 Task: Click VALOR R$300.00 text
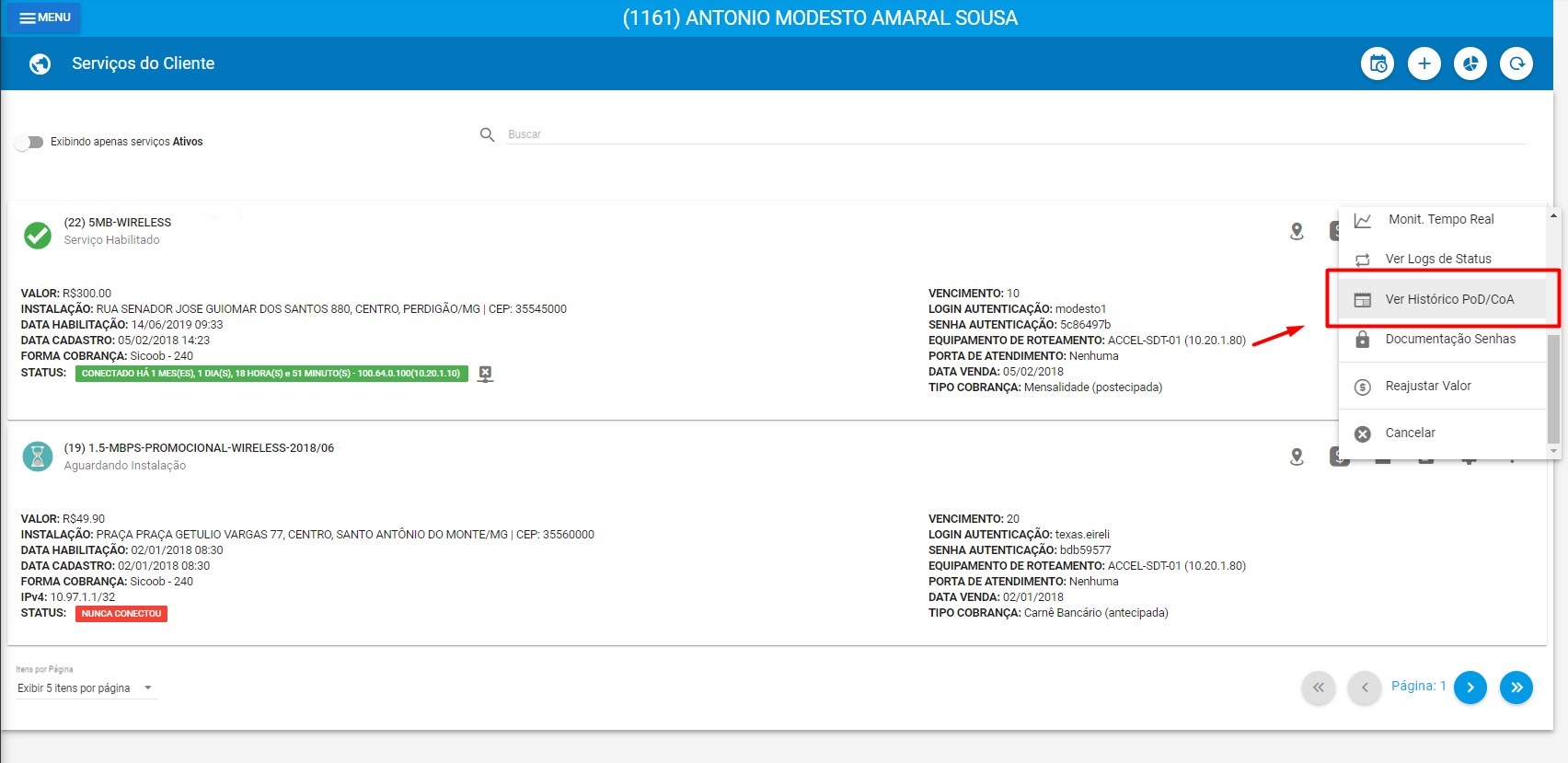click(x=66, y=294)
